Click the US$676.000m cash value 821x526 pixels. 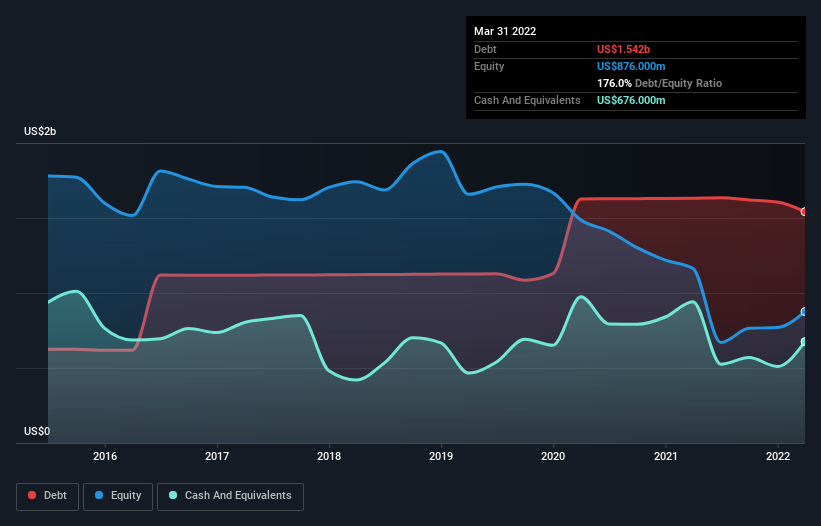click(x=631, y=100)
